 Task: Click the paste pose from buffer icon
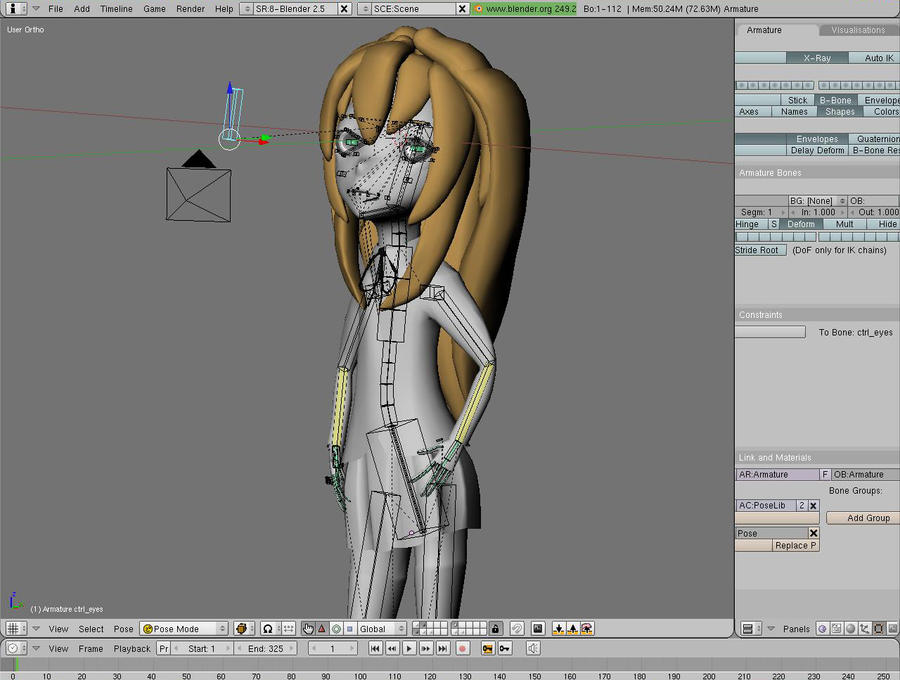573,628
